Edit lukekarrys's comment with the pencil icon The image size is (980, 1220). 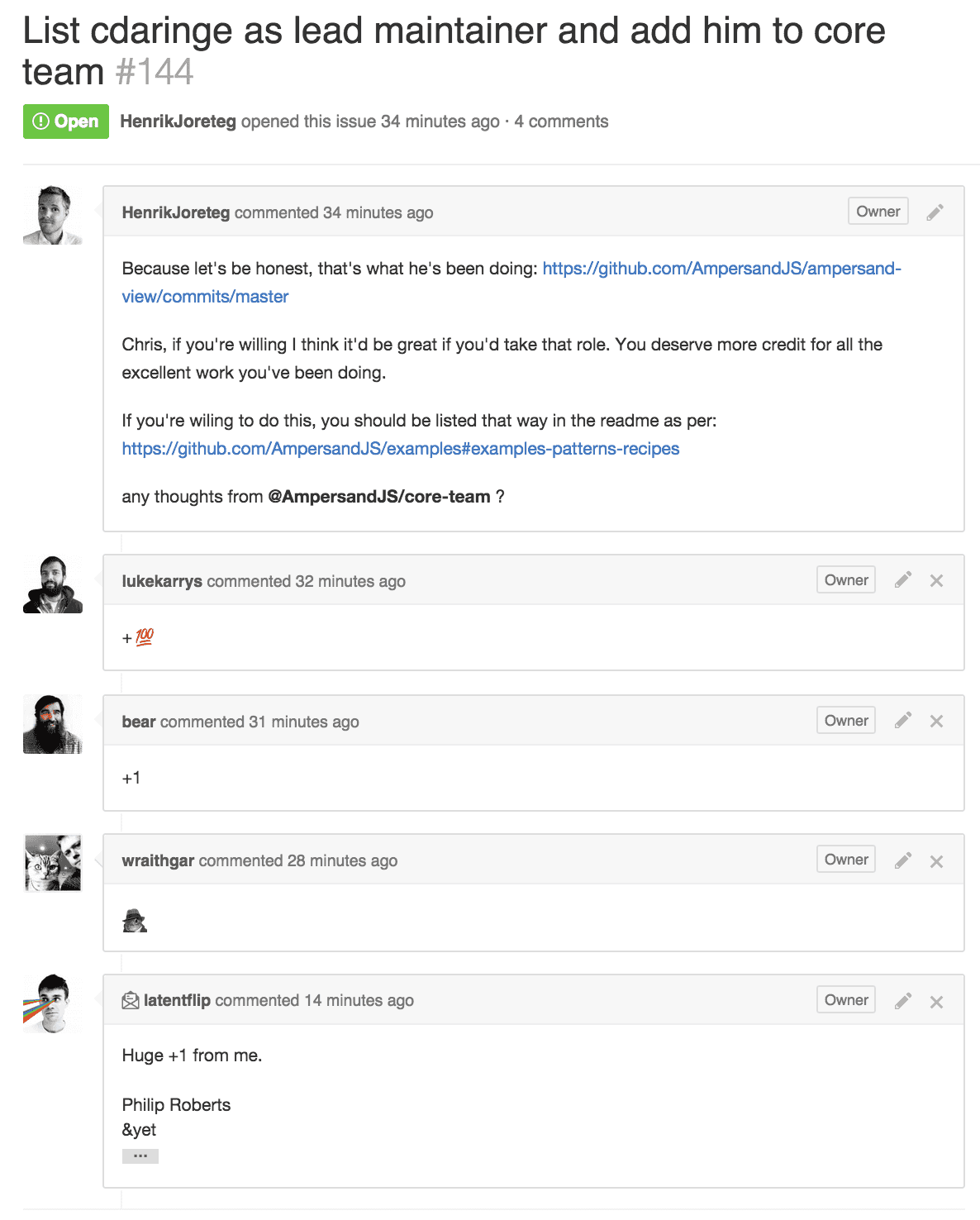[x=903, y=580]
